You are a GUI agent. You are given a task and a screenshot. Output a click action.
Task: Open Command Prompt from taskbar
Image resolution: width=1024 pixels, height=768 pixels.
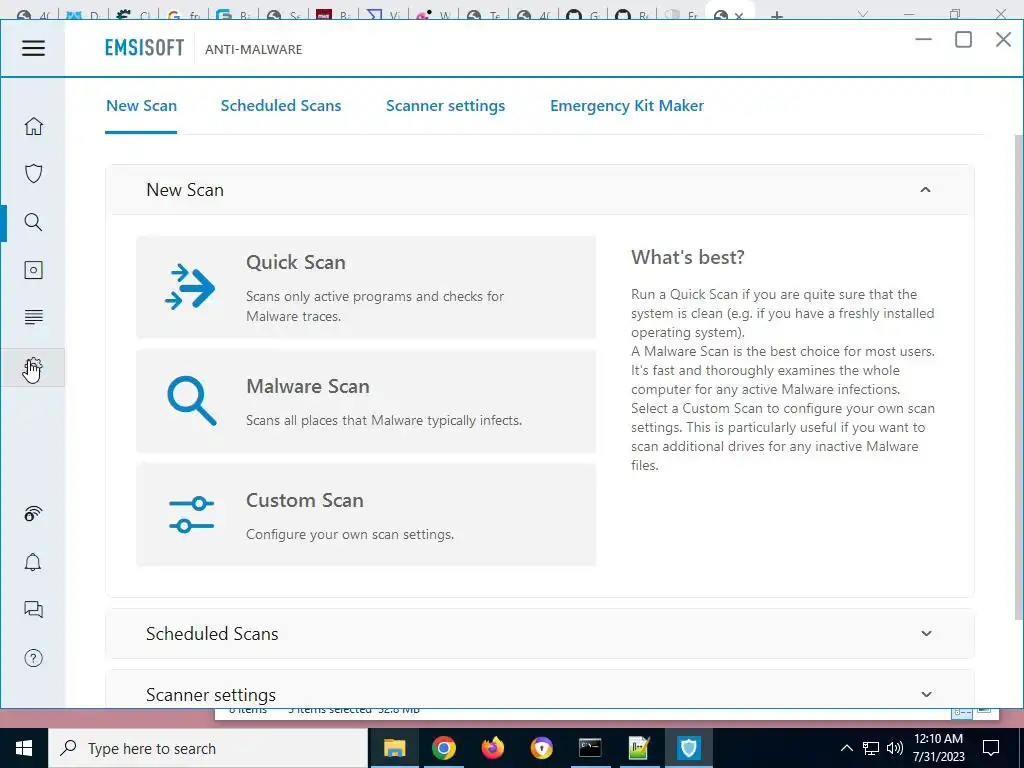click(590, 748)
